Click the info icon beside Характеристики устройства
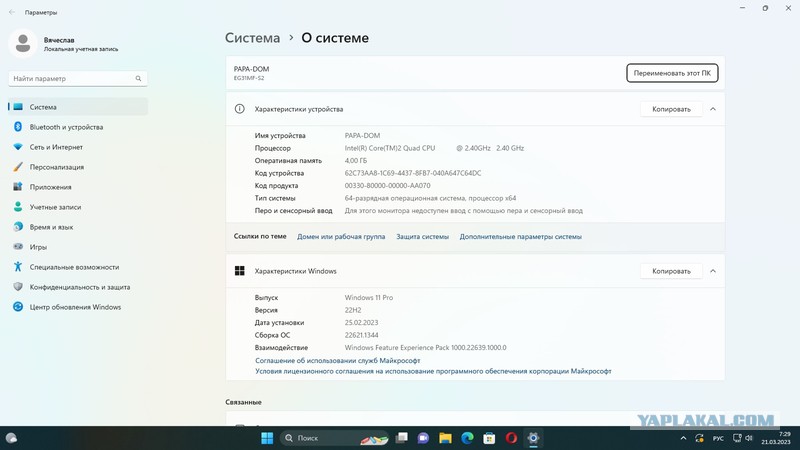 point(239,109)
